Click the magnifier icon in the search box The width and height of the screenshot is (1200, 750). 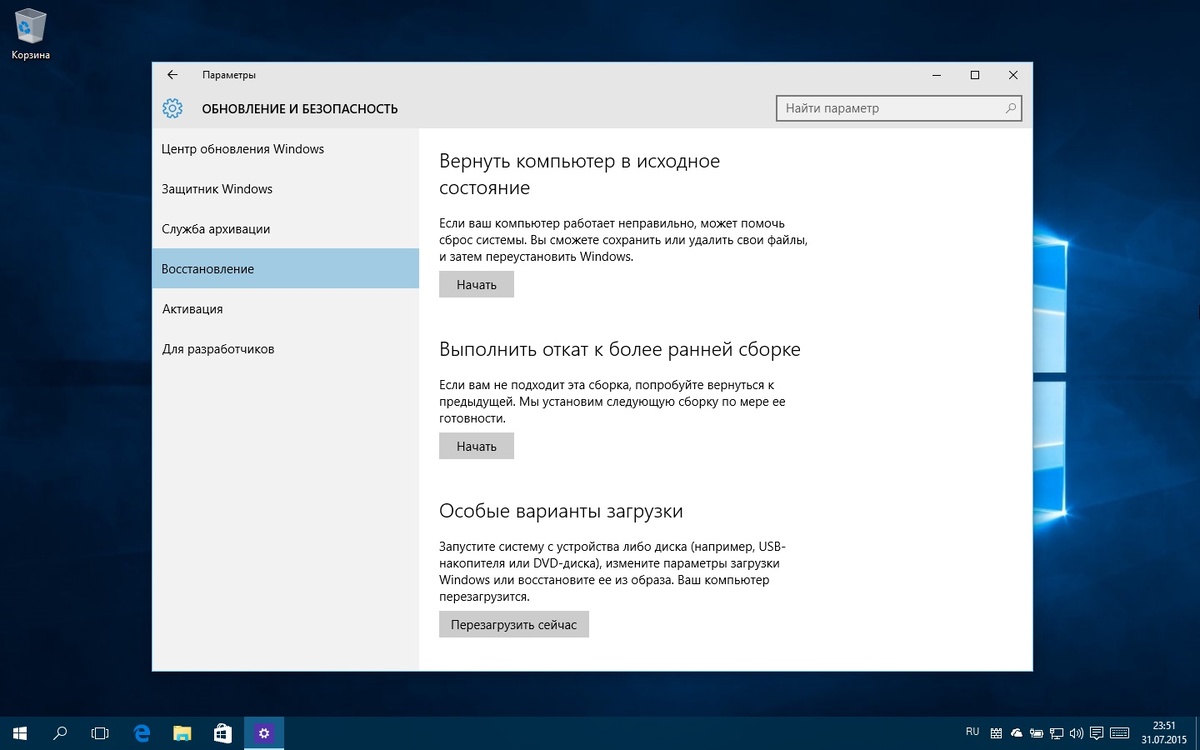1010,108
